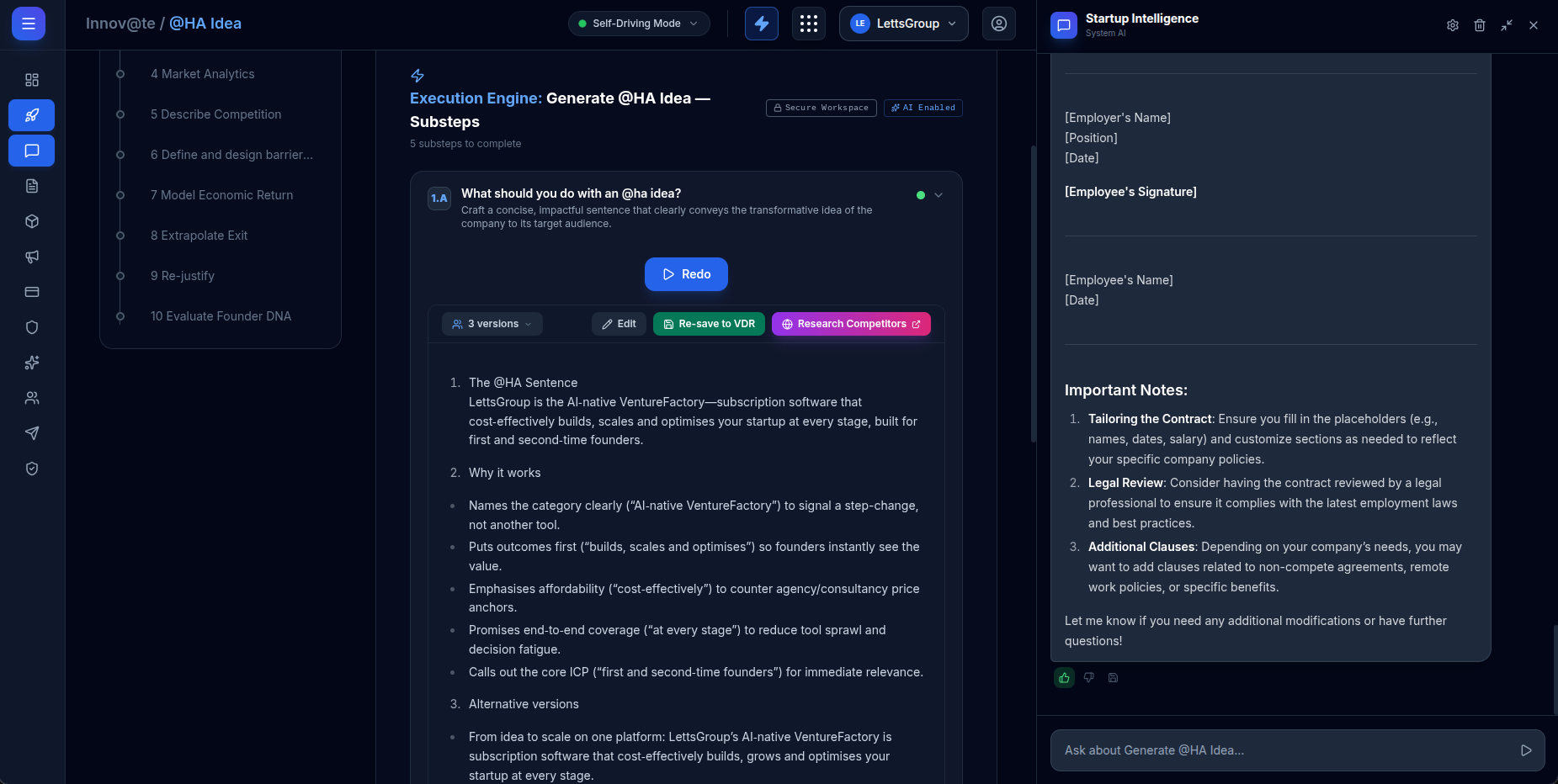Viewport: 1558px width, 784px height.
Task: Toggle thumbs down on the AI response
Action: click(1088, 677)
